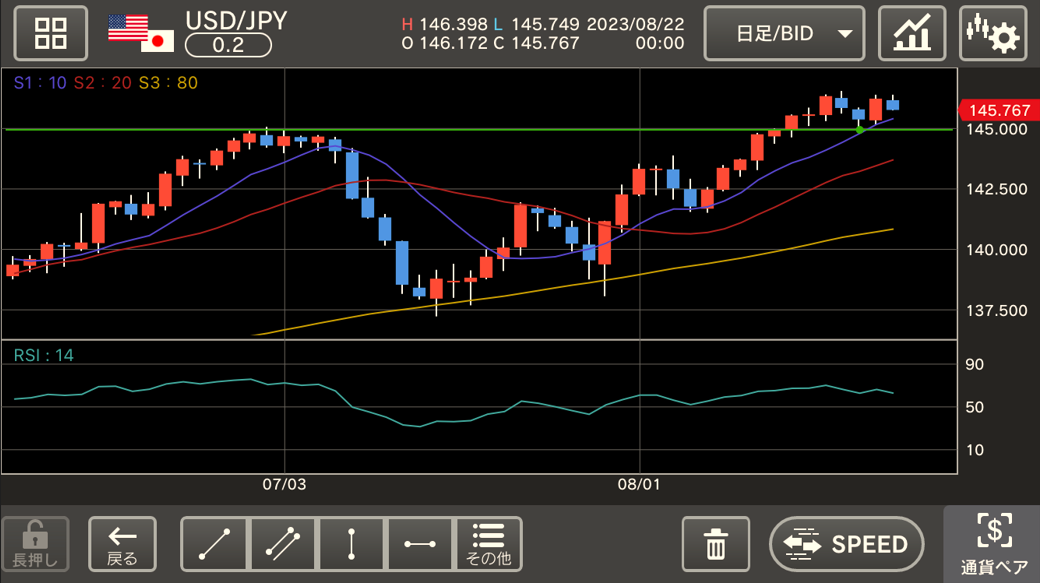Open the 日足/BID timeframe dropdown

click(784, 33)
